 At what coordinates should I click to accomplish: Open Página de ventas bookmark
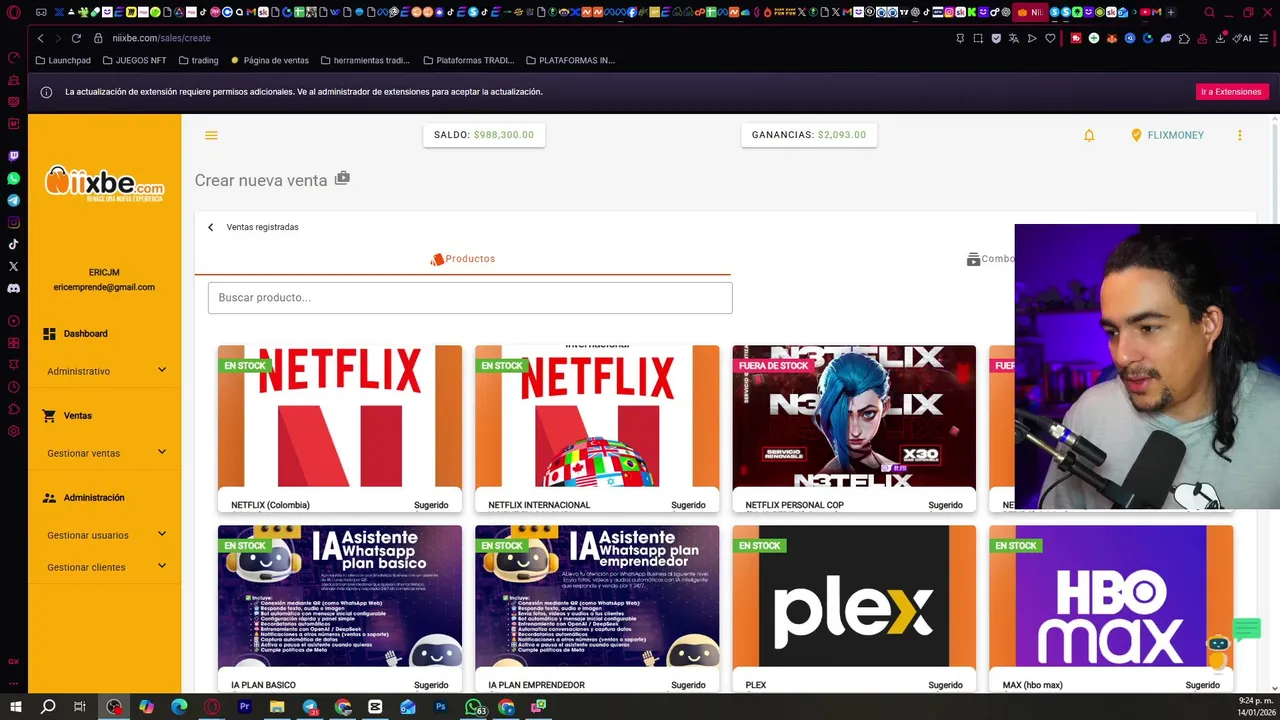[x=270, y=60]
